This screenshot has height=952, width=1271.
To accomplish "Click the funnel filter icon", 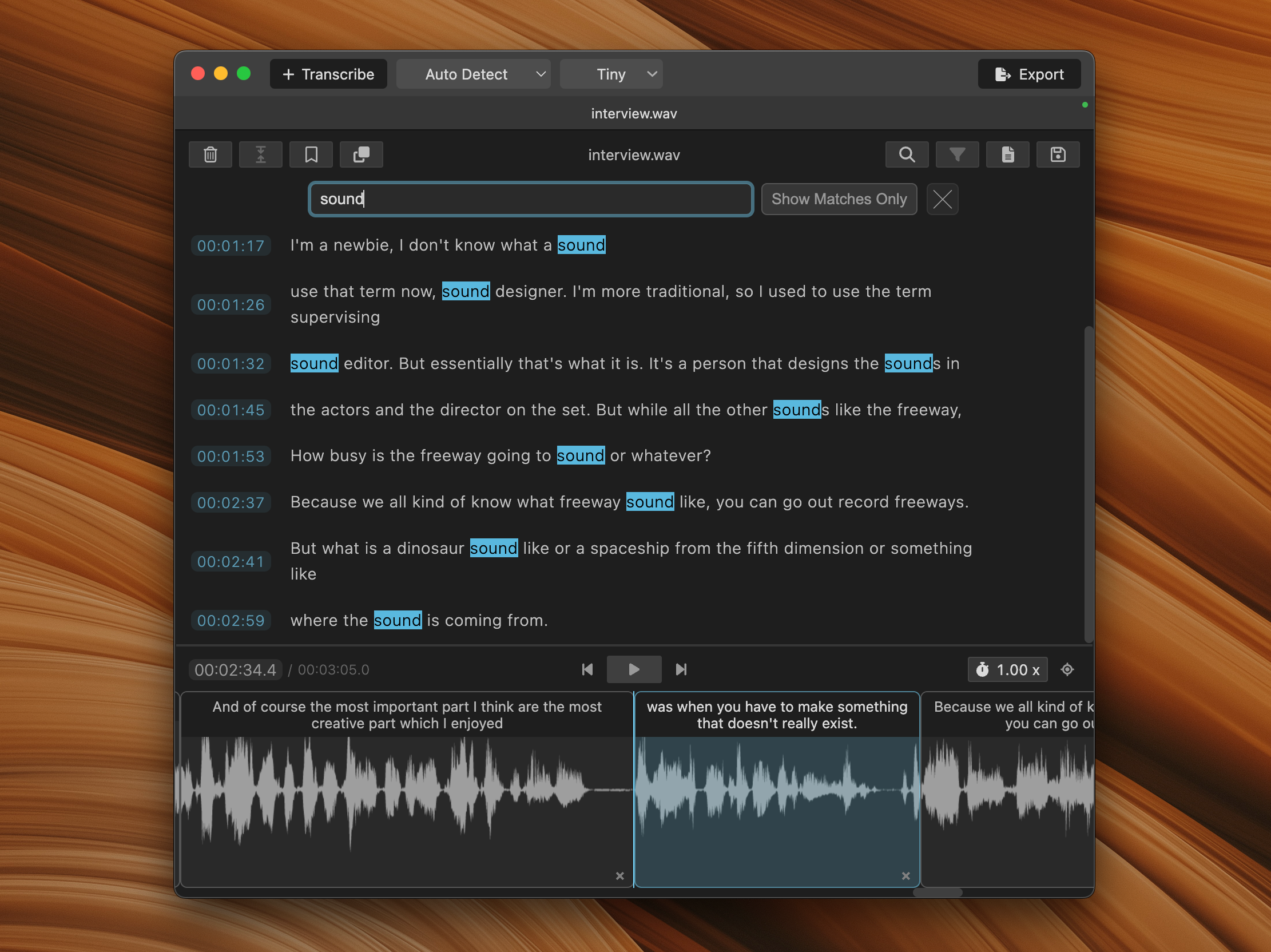I will [x=958, y=154].
